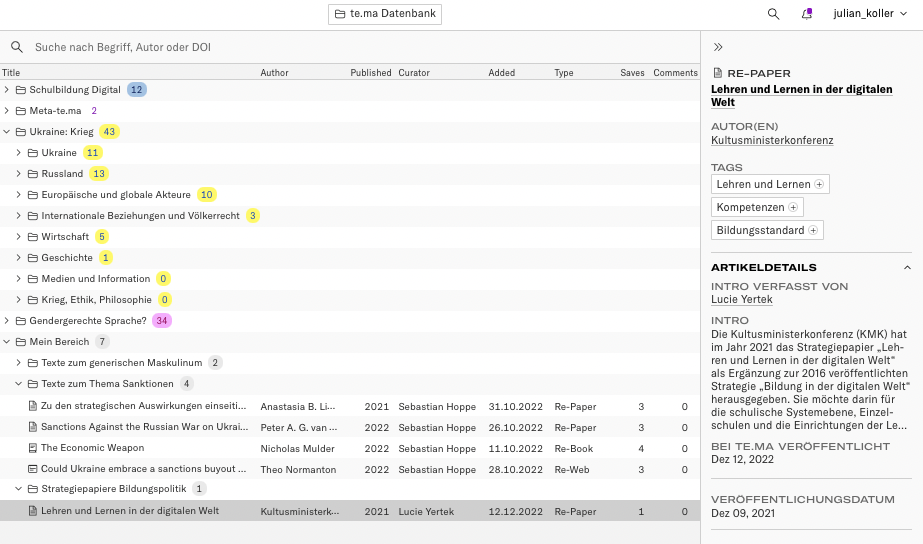
Task: Expand the Russland folder
Action: click(19, 174)
